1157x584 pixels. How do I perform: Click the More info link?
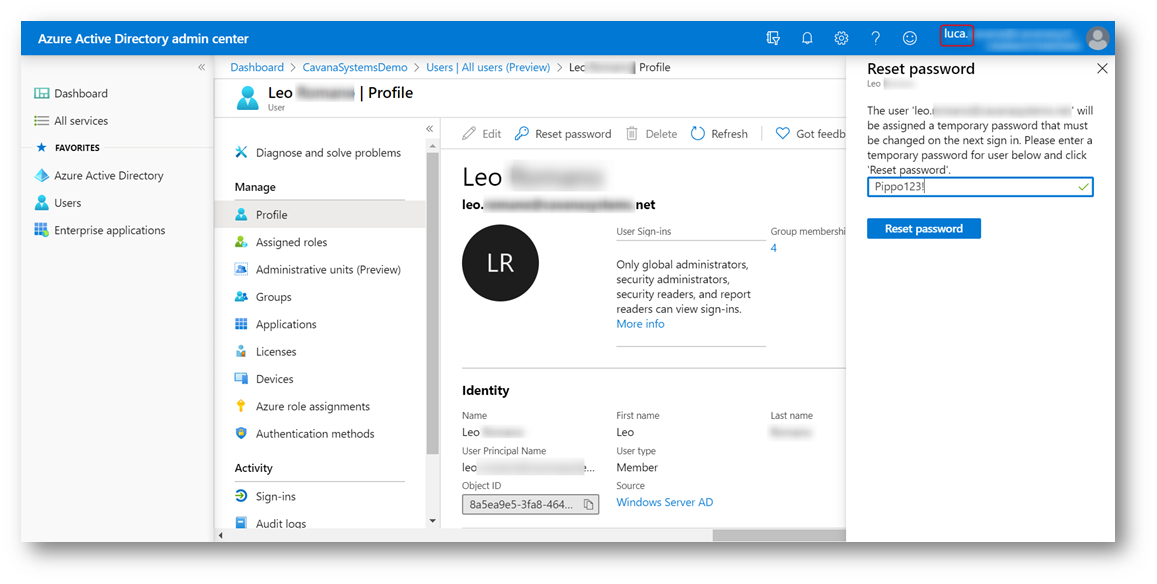pos(640,323)
